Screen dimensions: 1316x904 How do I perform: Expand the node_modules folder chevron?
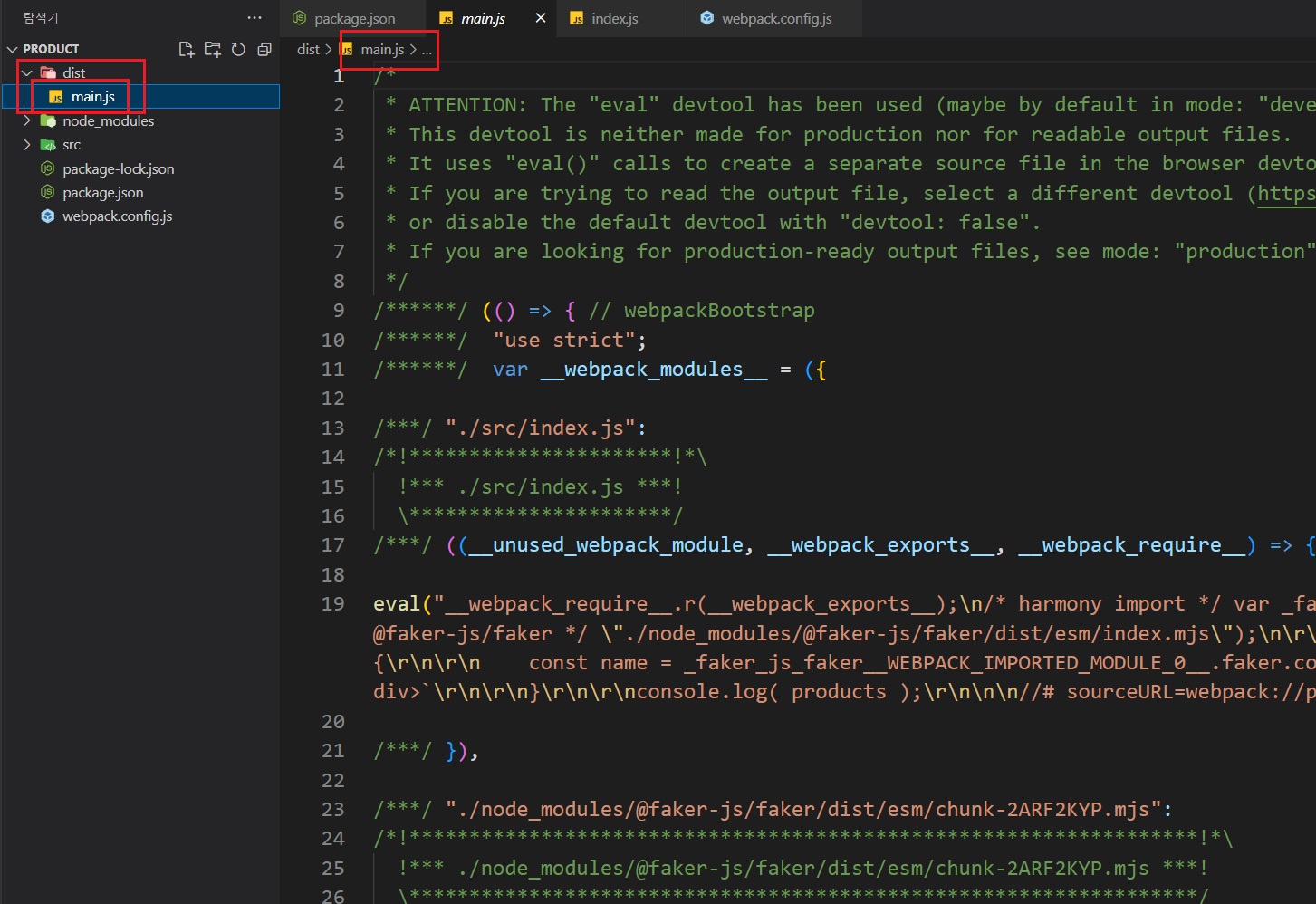click(26, 120)
